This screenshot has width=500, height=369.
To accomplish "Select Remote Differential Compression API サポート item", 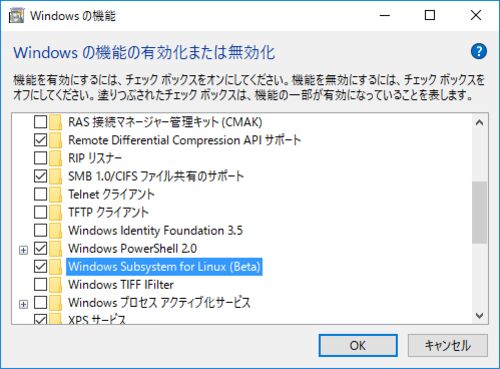I will pyautogui.click(x=185, y=140).
